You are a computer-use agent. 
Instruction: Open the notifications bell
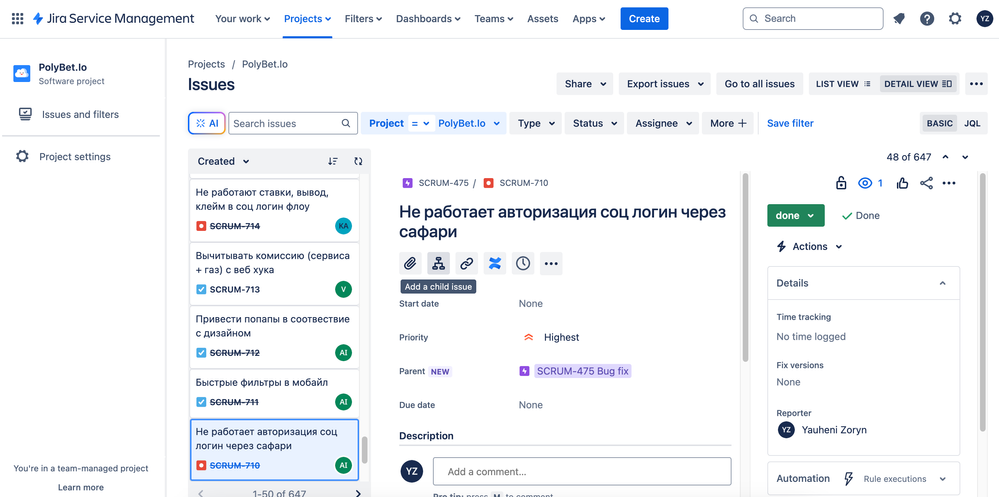tap(899, 18)
